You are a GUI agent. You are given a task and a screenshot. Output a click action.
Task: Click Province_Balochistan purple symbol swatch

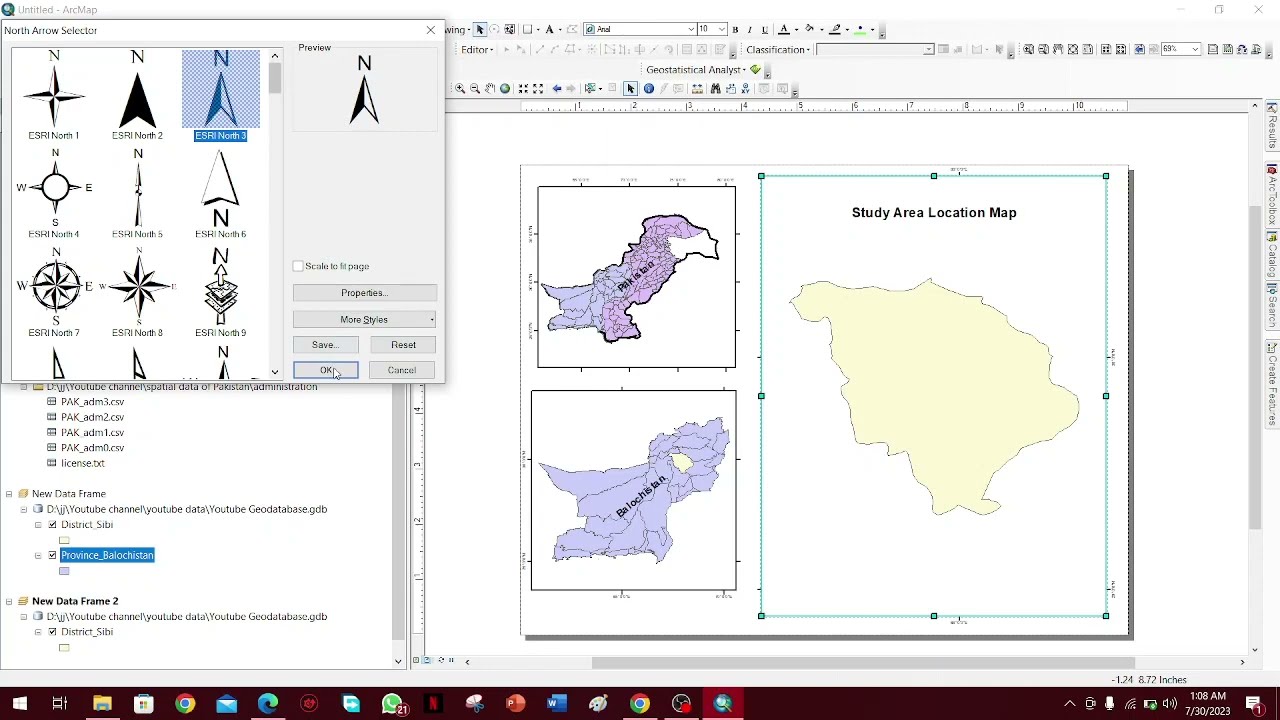(x=64, y=571)
